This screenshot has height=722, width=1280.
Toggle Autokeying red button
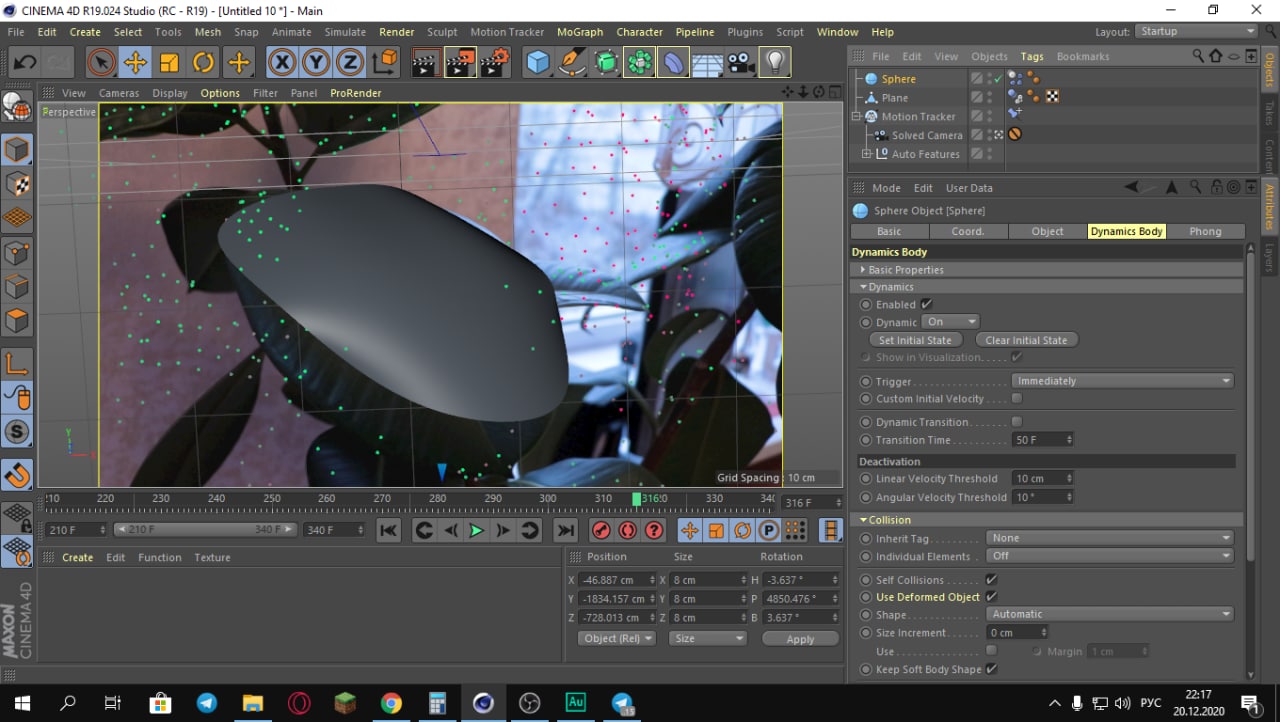(628, 530)
